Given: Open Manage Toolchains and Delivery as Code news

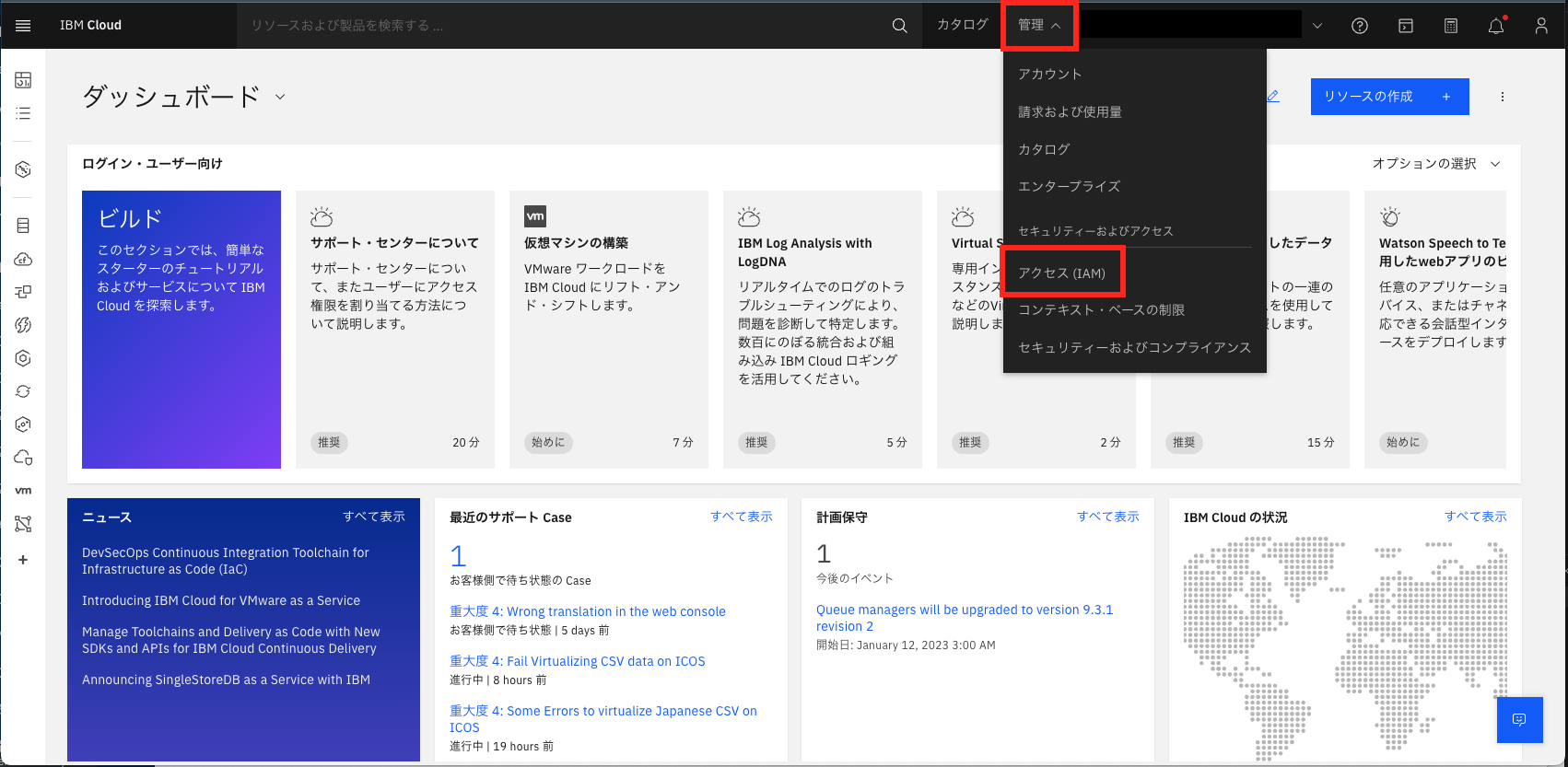Looking at the screenshot, I should 231,640.
